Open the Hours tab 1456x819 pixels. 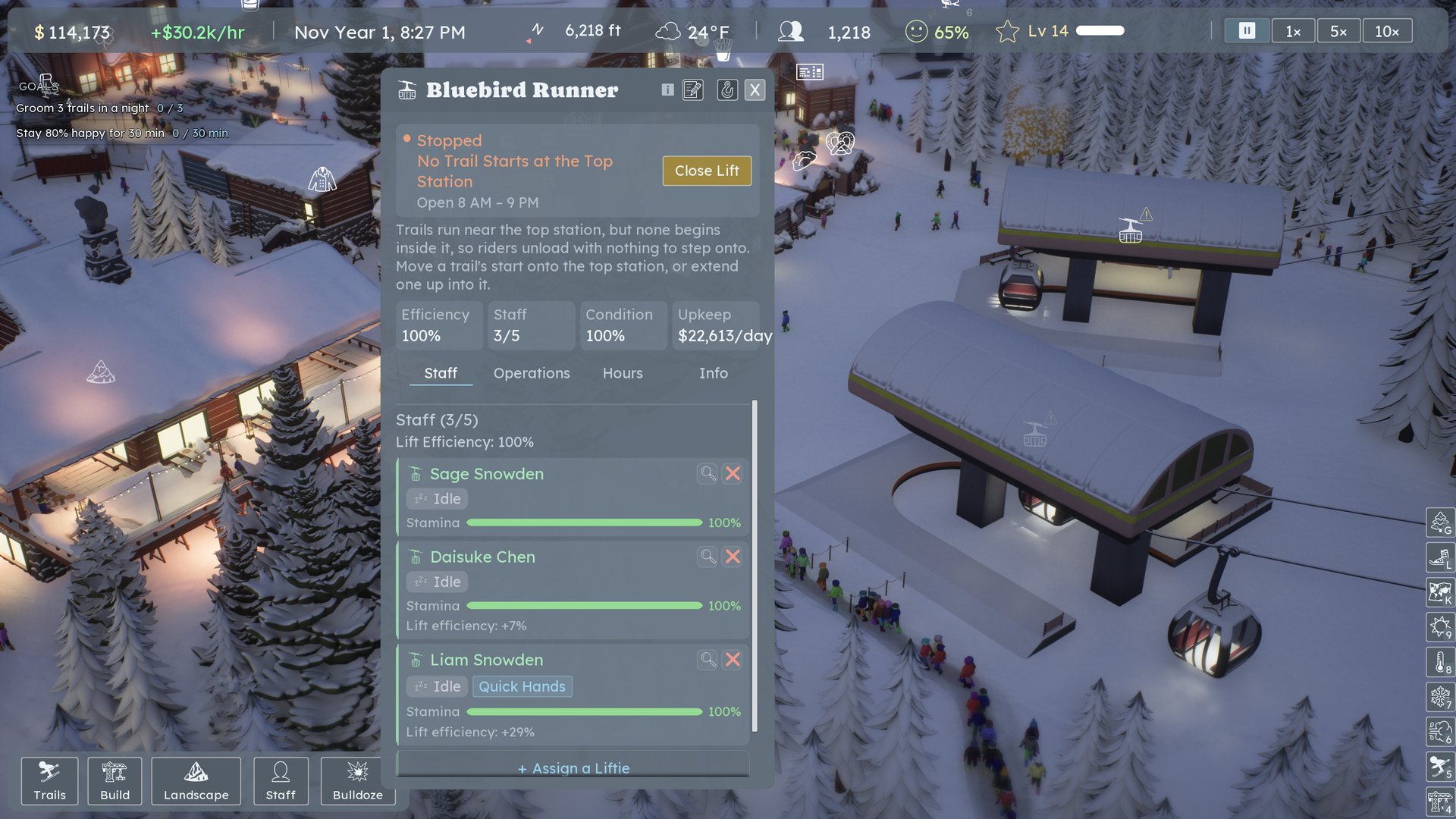623,373
